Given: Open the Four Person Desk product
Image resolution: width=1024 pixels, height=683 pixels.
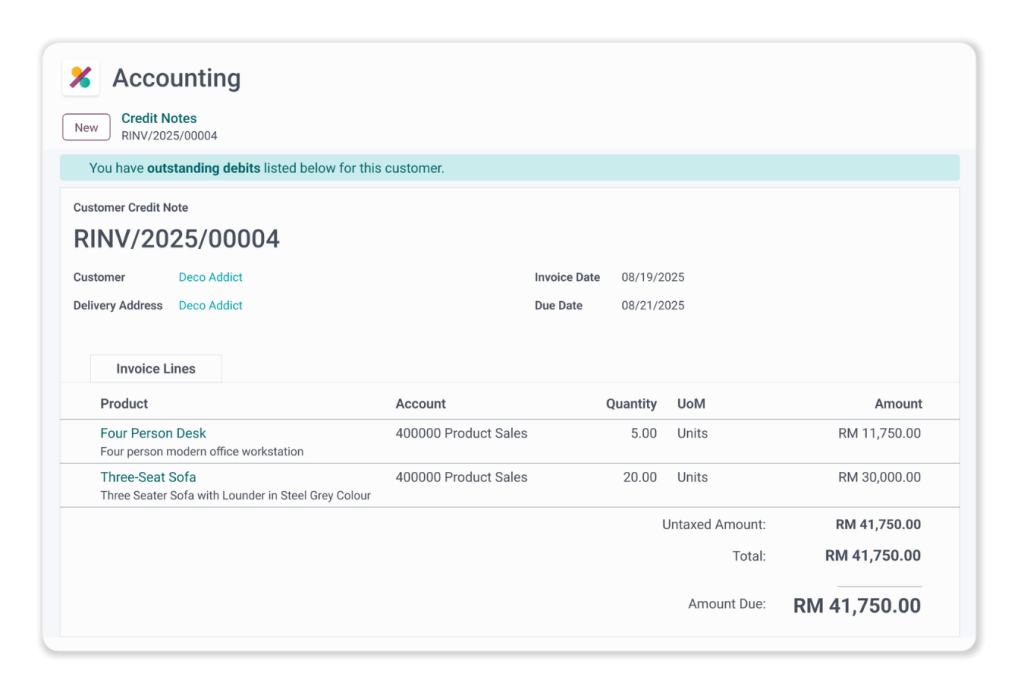Looking at the screenshot, I should click(x=153, y=433).
